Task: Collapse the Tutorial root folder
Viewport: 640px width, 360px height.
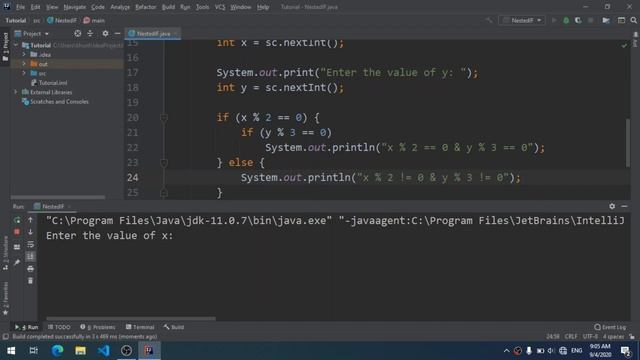Action: click(16, 45)
